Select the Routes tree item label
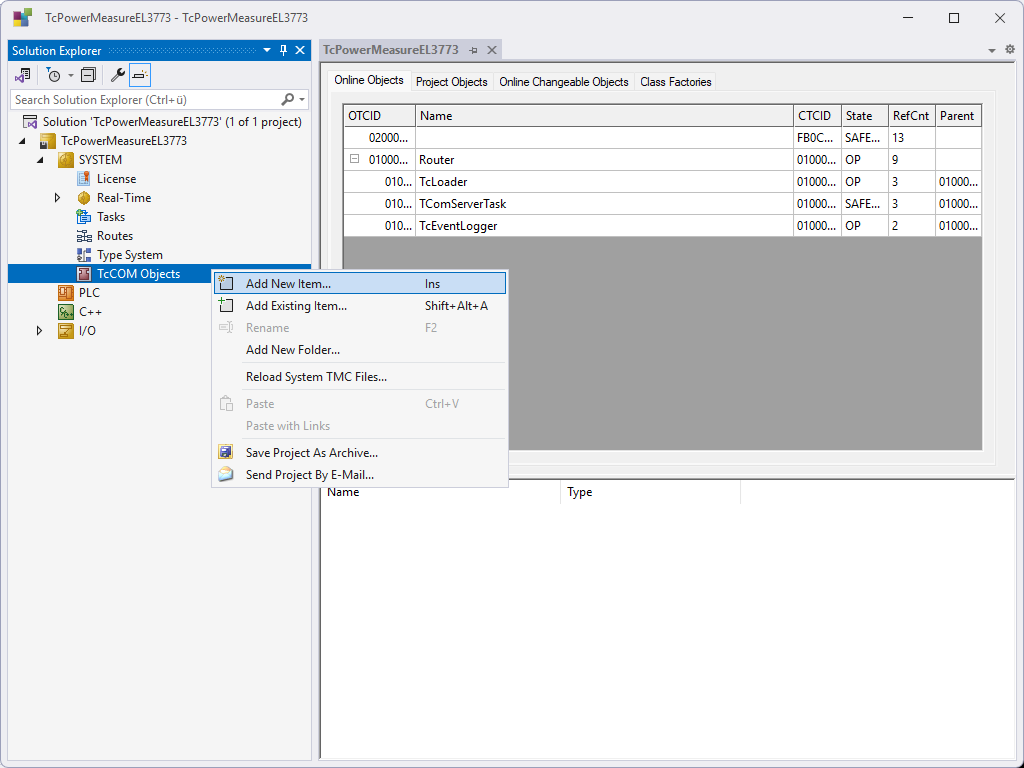This screenshot has width=1024, height=768. click(x=115, y=236)
